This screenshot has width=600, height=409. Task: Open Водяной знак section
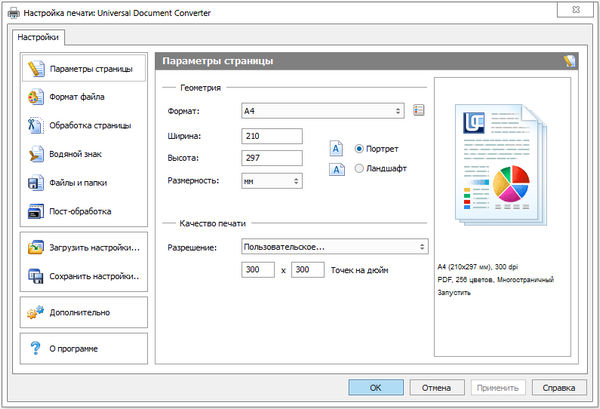(x=84, y=154)
